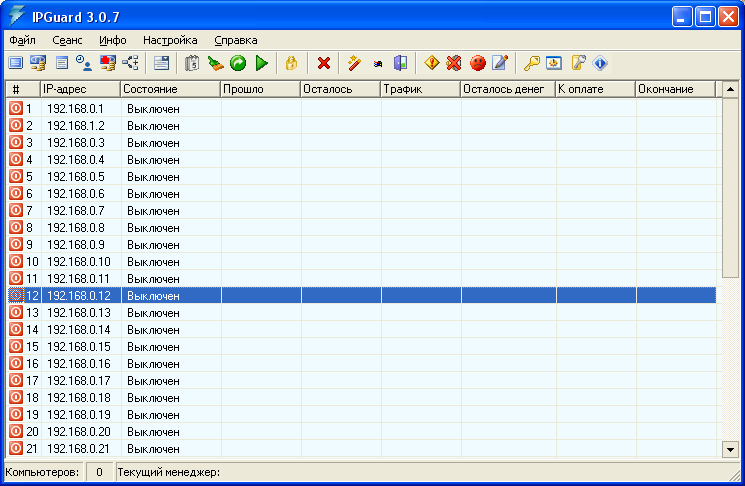Click the golden key toolbar icon
Image resolution: width=745 pixels, height=486 pixels.
(531, 63)
